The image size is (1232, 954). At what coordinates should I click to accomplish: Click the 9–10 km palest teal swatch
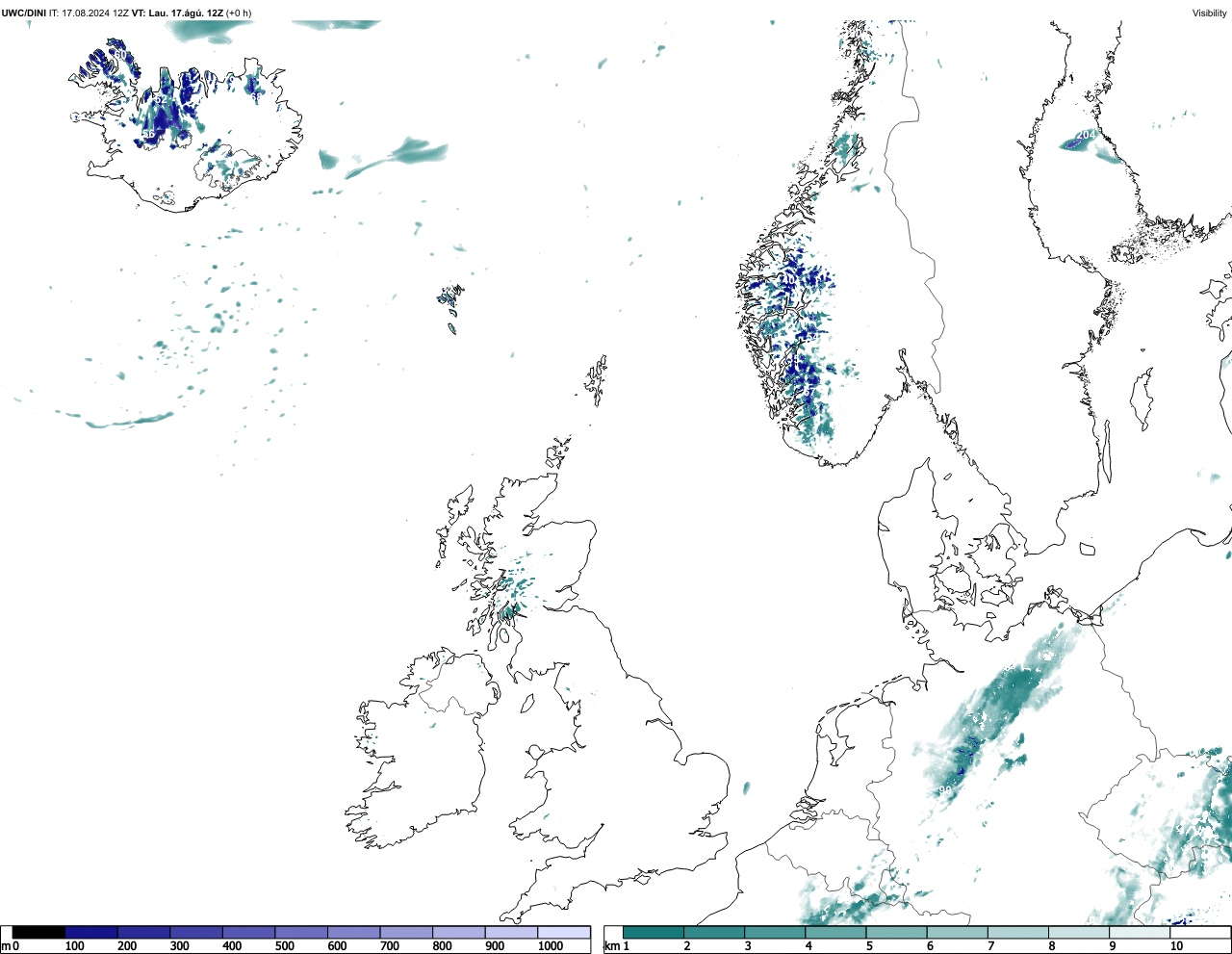pyautogui.click(x=1140, y=933)
